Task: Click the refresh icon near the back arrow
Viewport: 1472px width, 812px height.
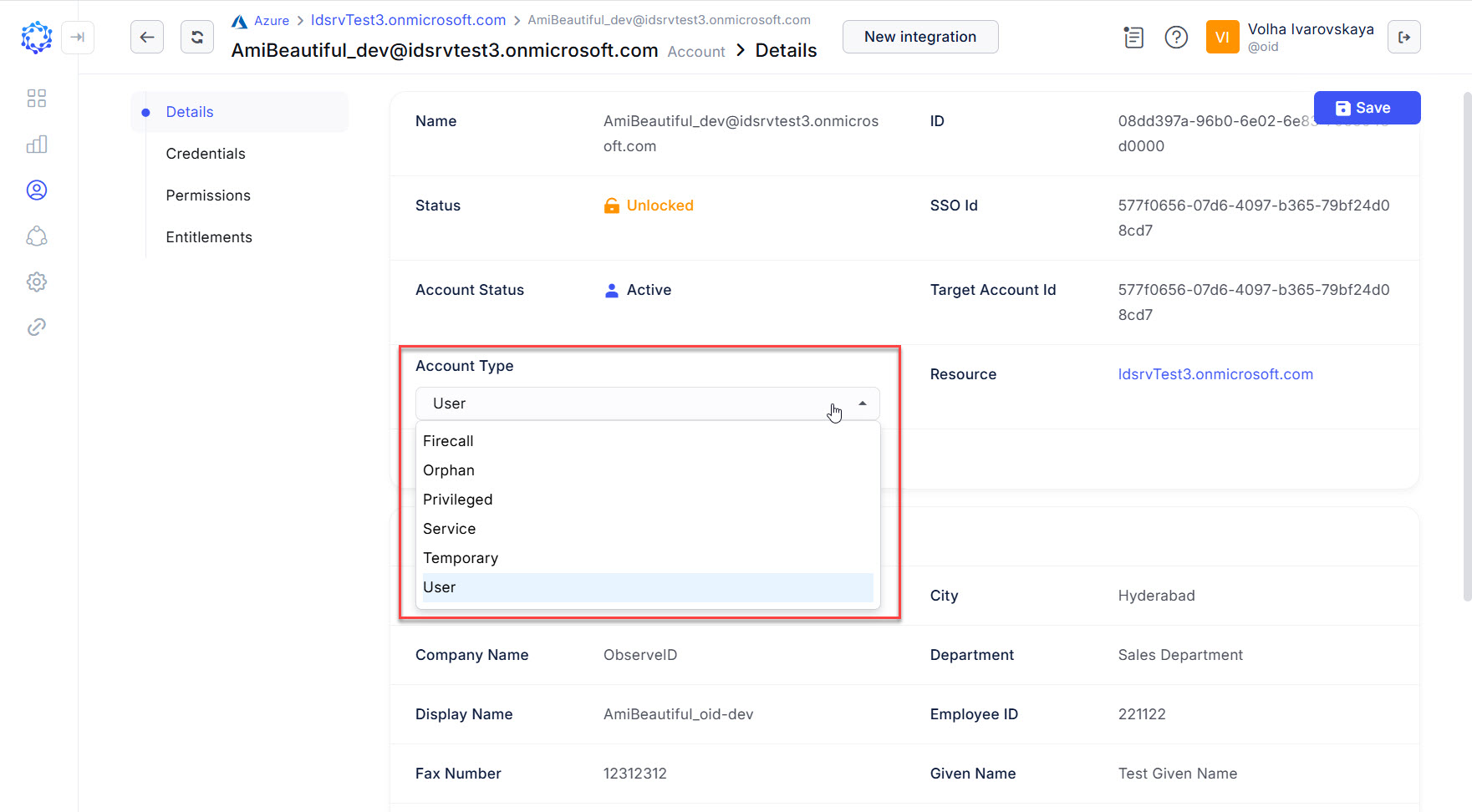Action: [x=197, y=36]
